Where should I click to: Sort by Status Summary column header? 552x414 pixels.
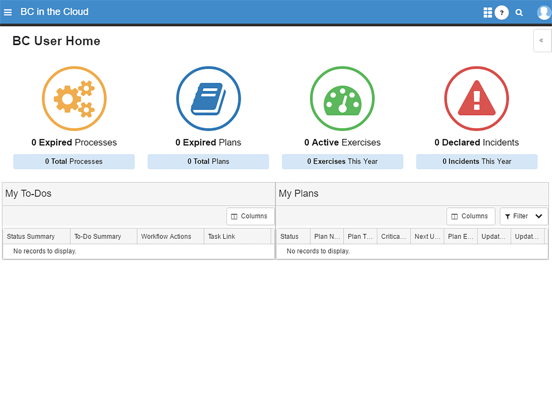37,236
